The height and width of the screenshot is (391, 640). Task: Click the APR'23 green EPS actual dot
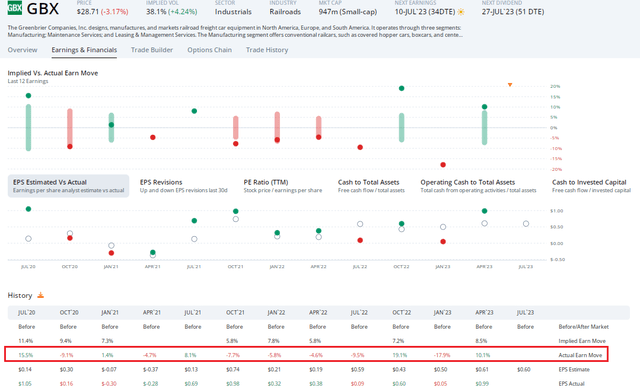(x=484, y=211)
